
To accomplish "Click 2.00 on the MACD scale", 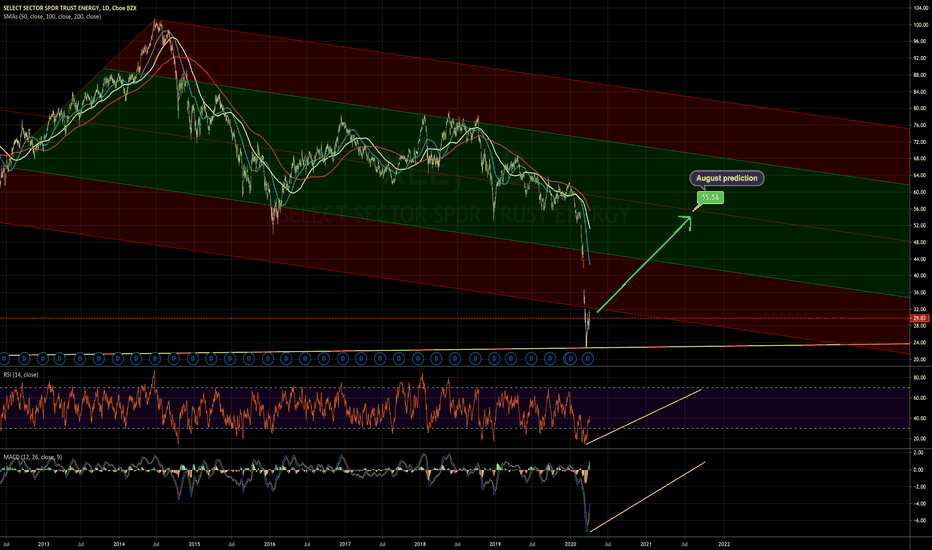I will tap(919, 452).
